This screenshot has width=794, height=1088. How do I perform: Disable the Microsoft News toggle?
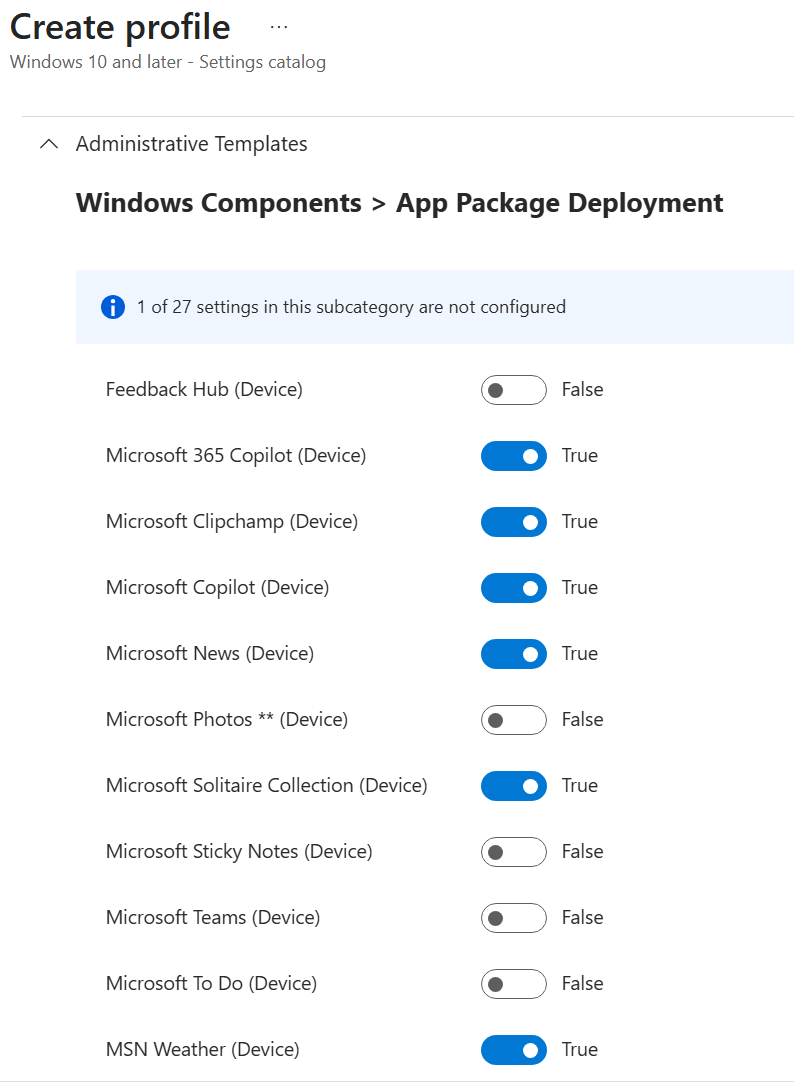513,654
